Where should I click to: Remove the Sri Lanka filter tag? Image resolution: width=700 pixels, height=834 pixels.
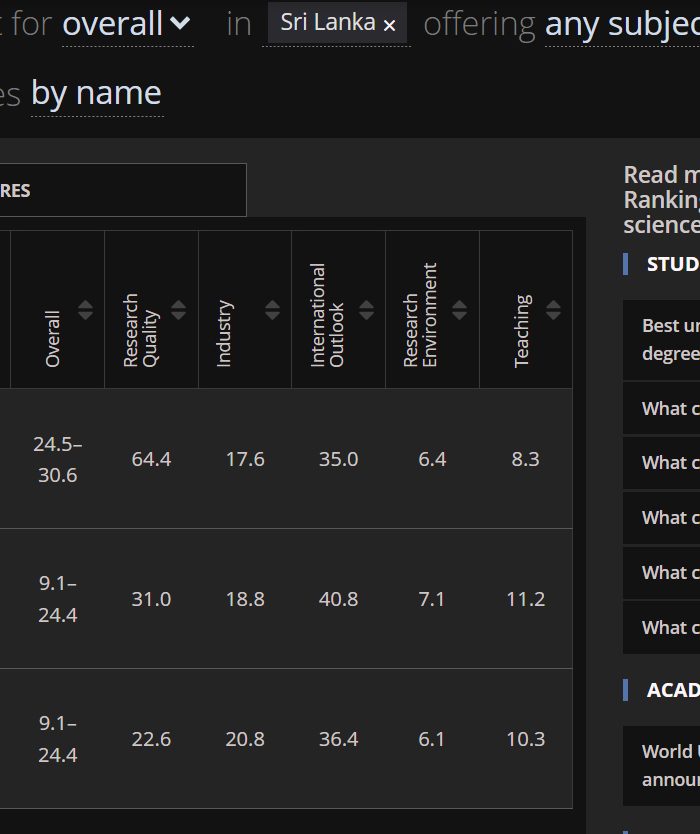[389, 25]
